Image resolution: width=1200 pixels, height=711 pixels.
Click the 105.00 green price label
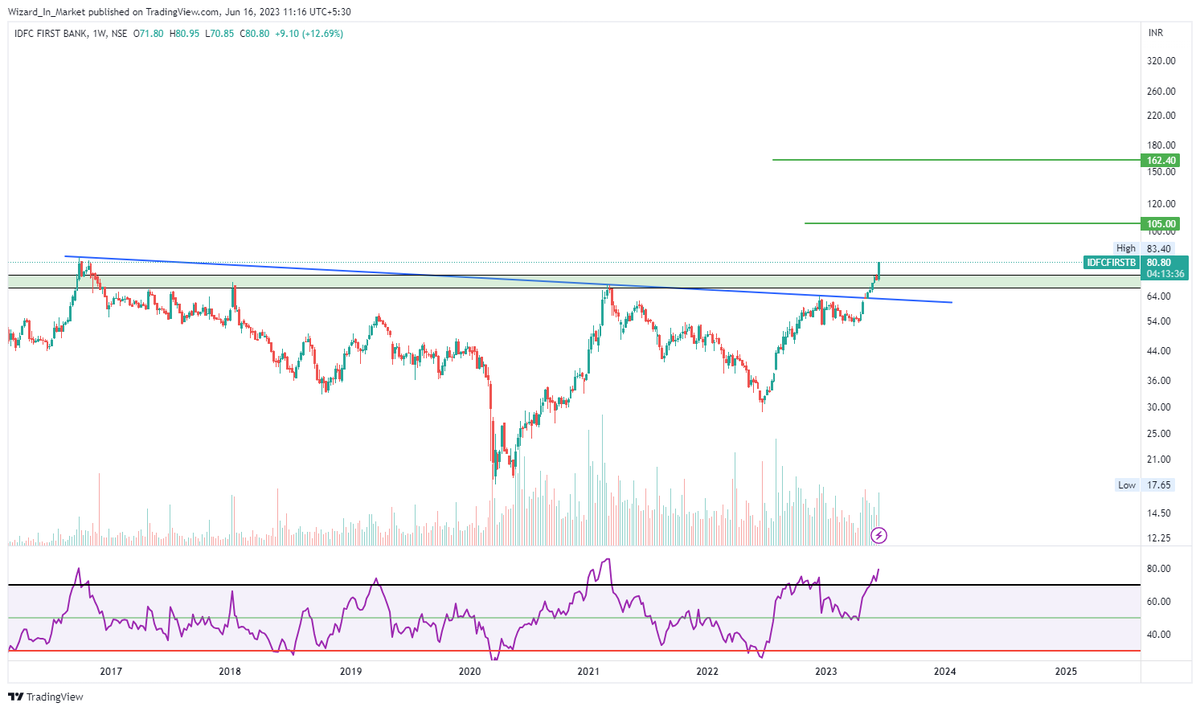pos(1163,223)
